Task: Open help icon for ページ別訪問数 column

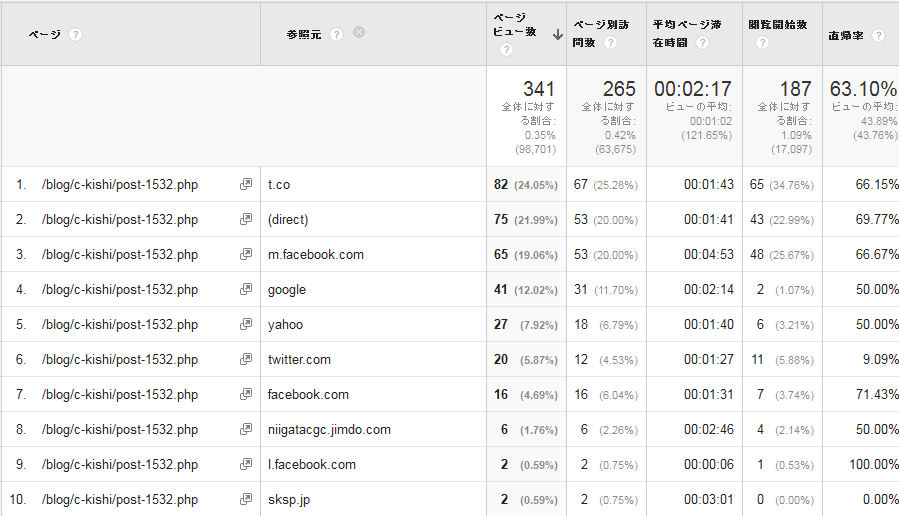Action: pos(610,43)
